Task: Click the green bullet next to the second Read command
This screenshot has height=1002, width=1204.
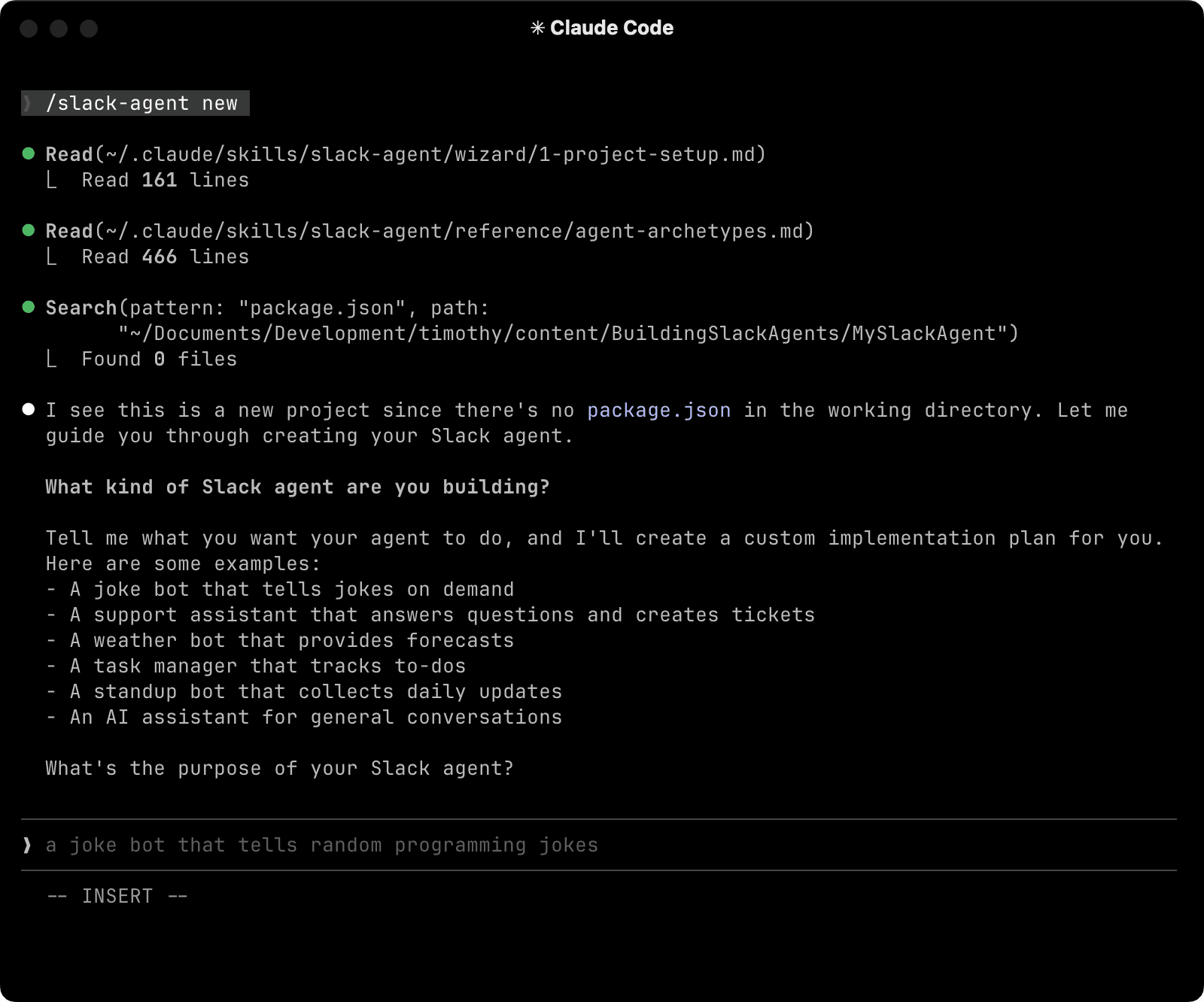Action: pyautogui.click(x=29, y=229)
